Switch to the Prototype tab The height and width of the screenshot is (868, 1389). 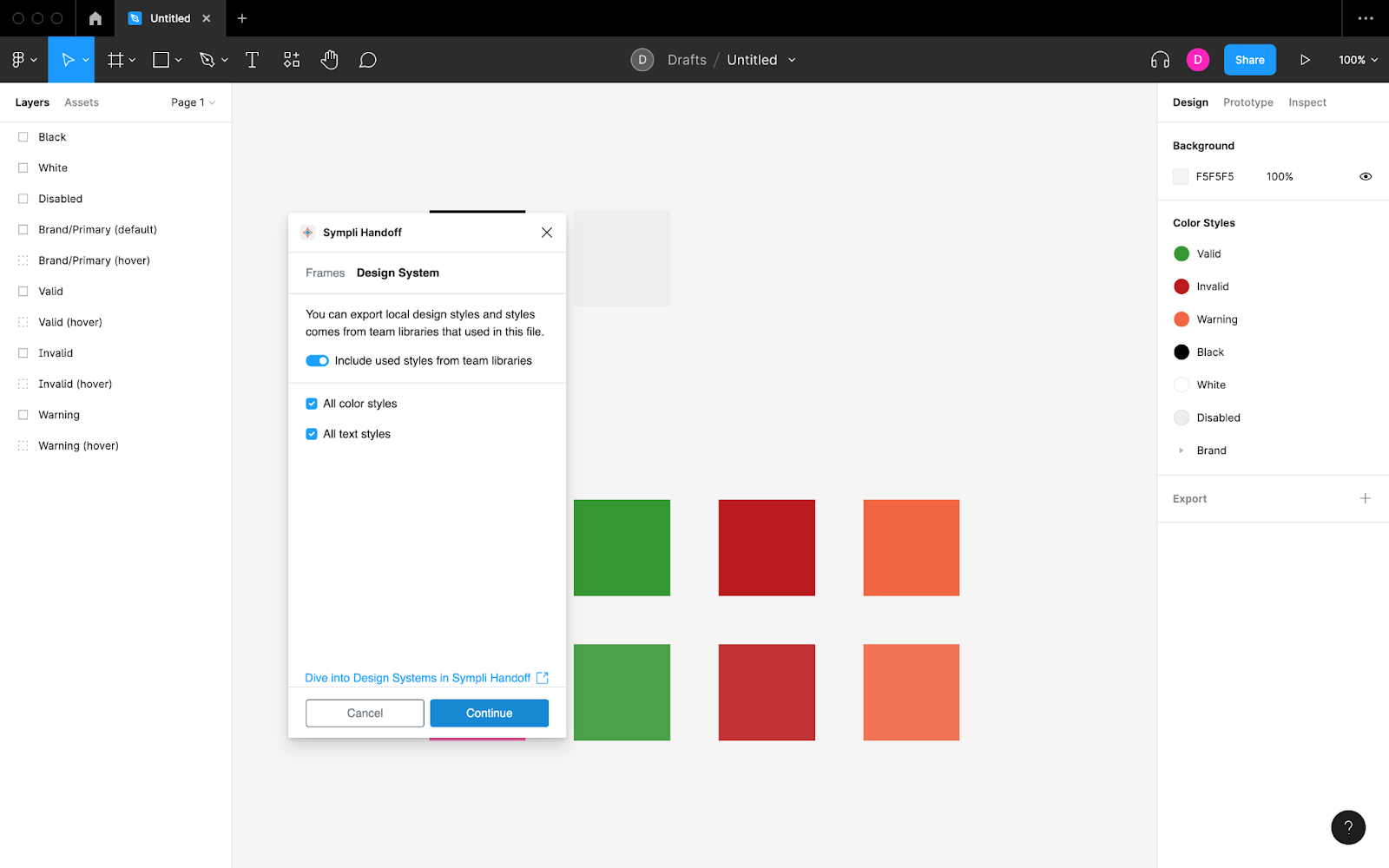1248,102
